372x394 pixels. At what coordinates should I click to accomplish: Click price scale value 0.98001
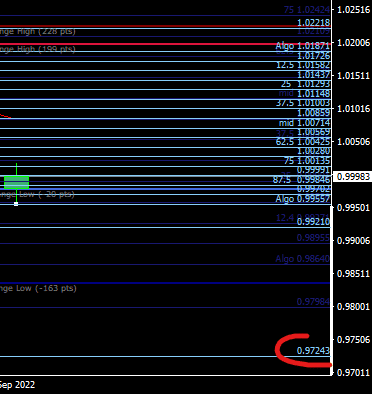[354, 307]
